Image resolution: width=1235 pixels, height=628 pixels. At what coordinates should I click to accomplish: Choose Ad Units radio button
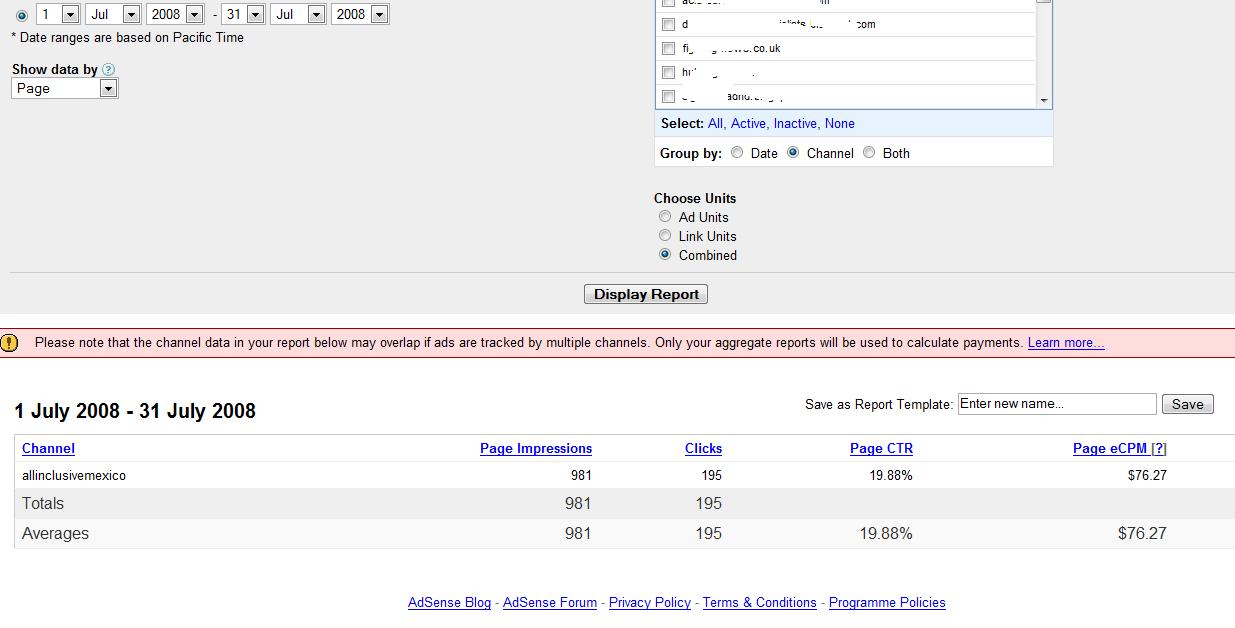[x=665, y=217]
